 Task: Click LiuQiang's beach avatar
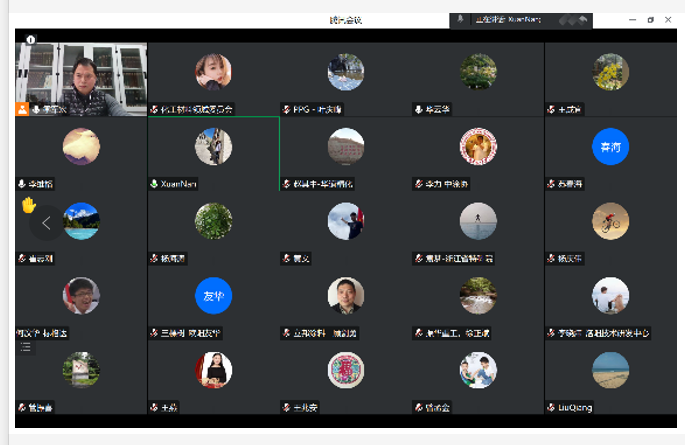610,370
